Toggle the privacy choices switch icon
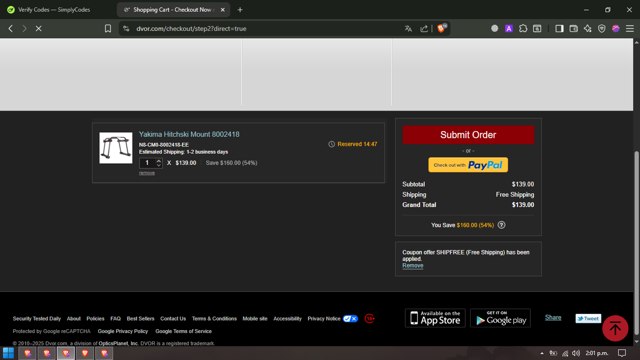The height and width of the screenshot is (360, 640). (x=350, y=319)
